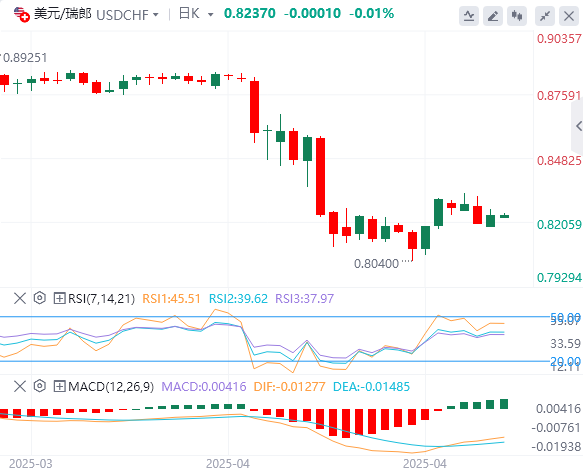Open RSI indicator settings gear

pyautogui.click(x=39, y=298)
